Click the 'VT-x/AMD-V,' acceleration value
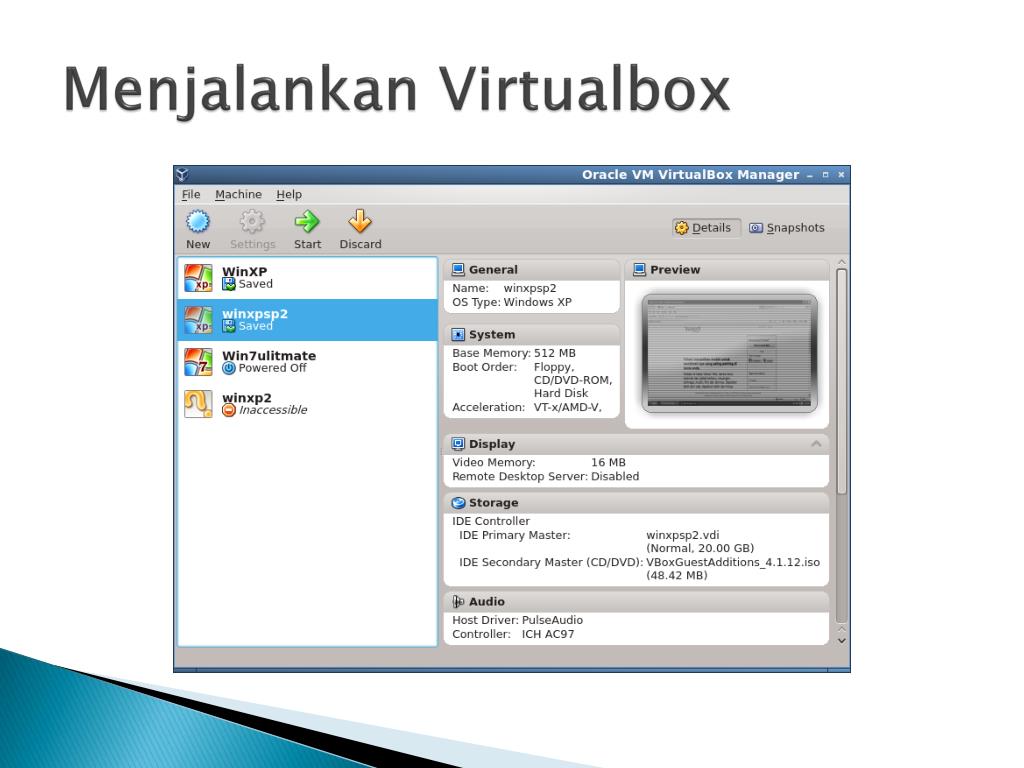 pyautogui.click(x=568, y=408)
